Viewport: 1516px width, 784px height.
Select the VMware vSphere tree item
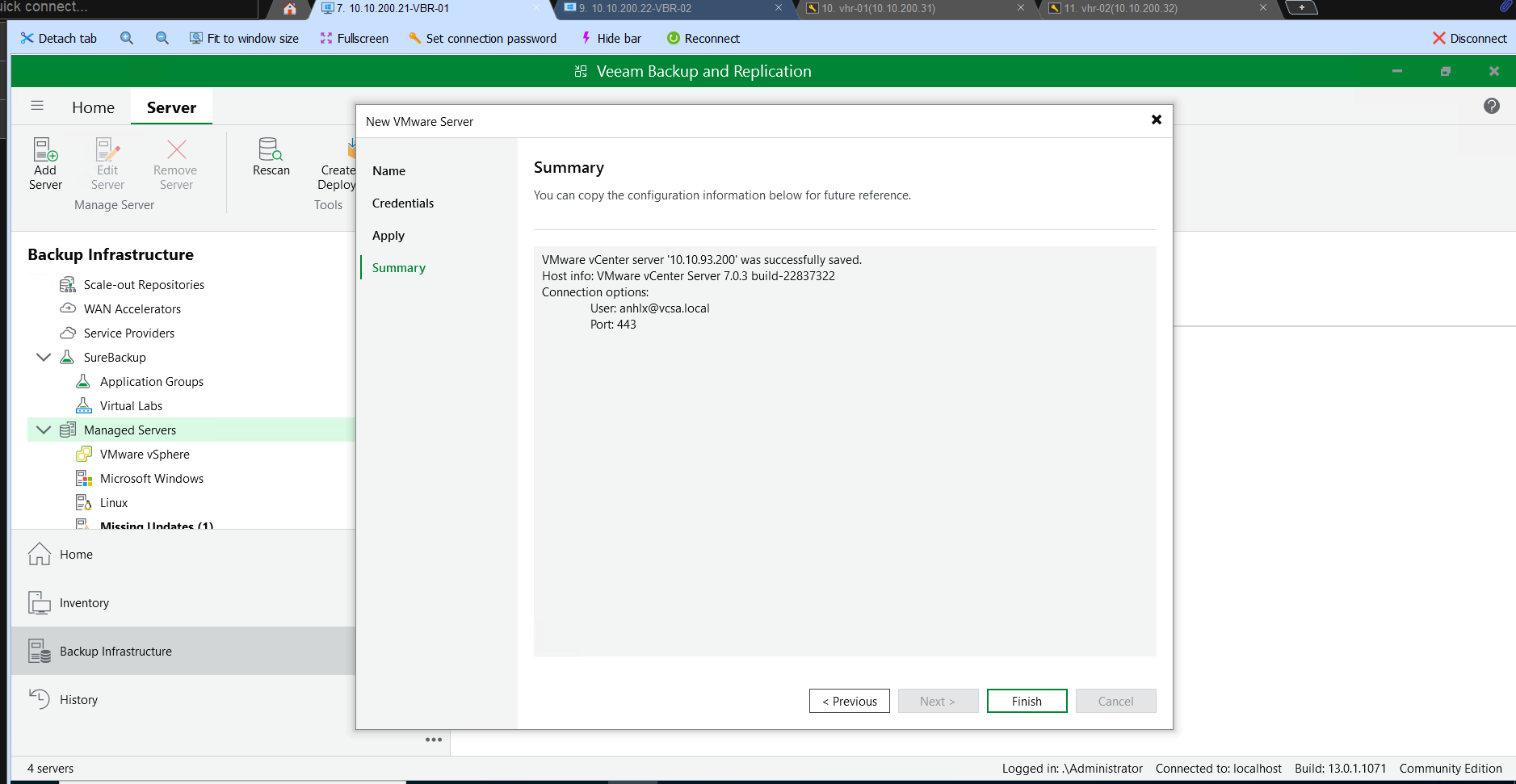(x=145, y=454)
